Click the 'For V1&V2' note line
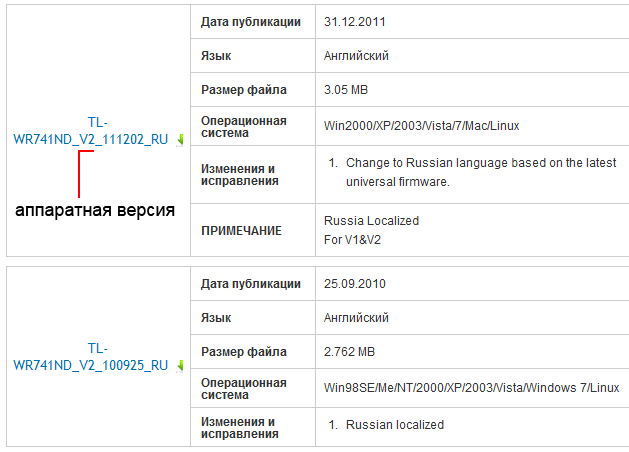The height and width of the screenshot is (452, 629). pyautogui.click(x=352, y=240)
